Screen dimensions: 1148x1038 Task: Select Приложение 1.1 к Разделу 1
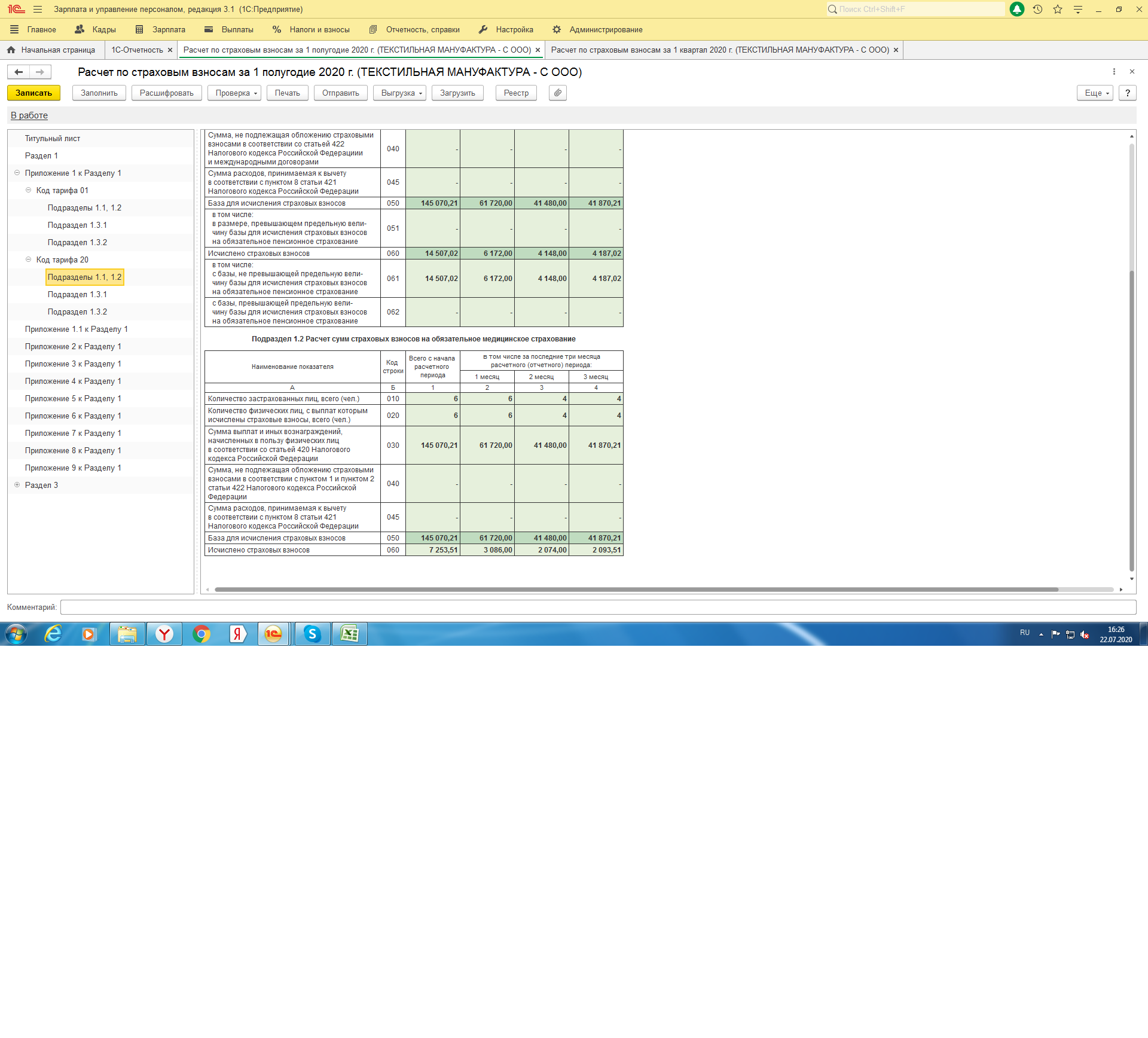77,329
